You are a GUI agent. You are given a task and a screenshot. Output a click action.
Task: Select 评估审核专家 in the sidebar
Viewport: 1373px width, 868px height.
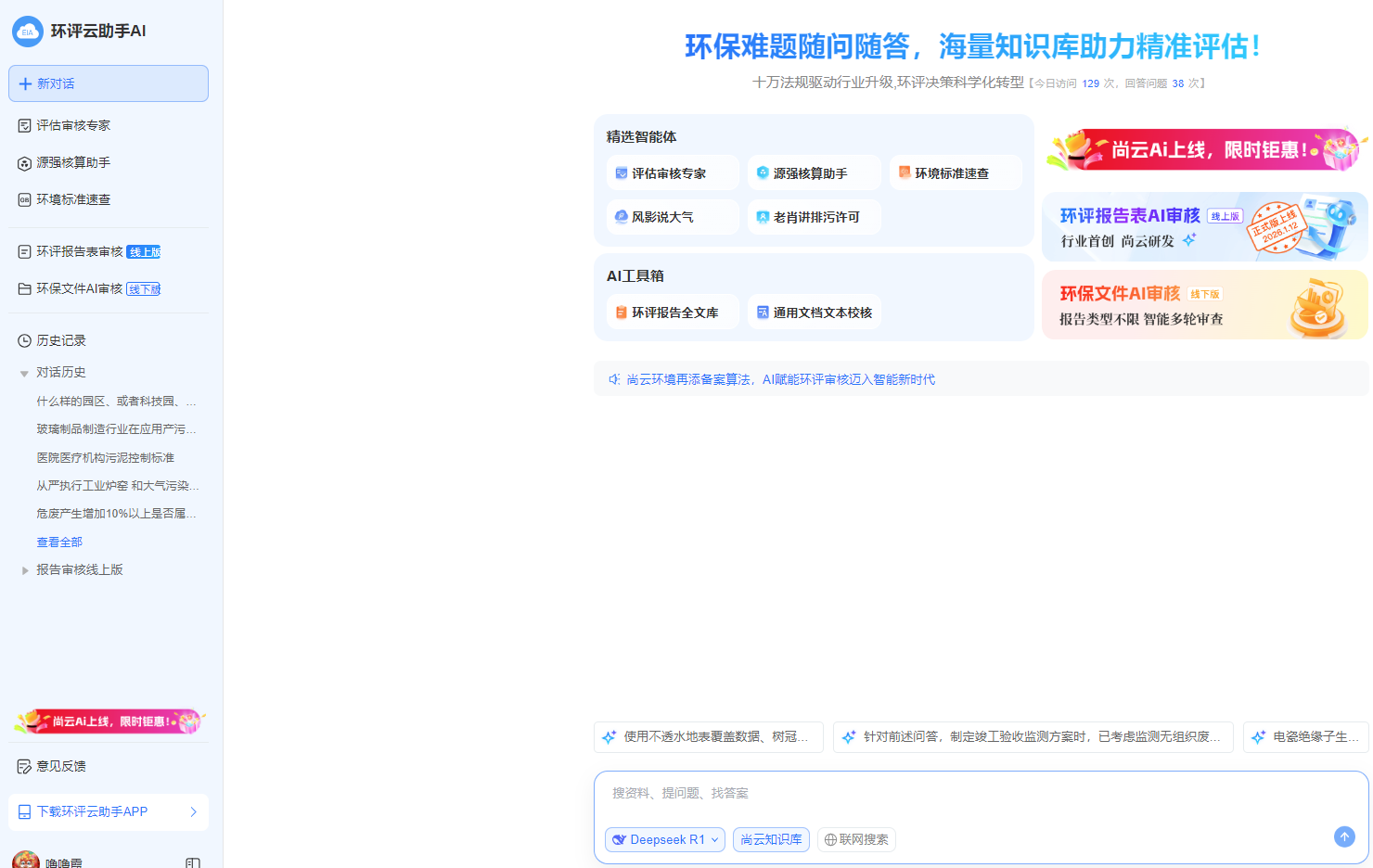73,125
